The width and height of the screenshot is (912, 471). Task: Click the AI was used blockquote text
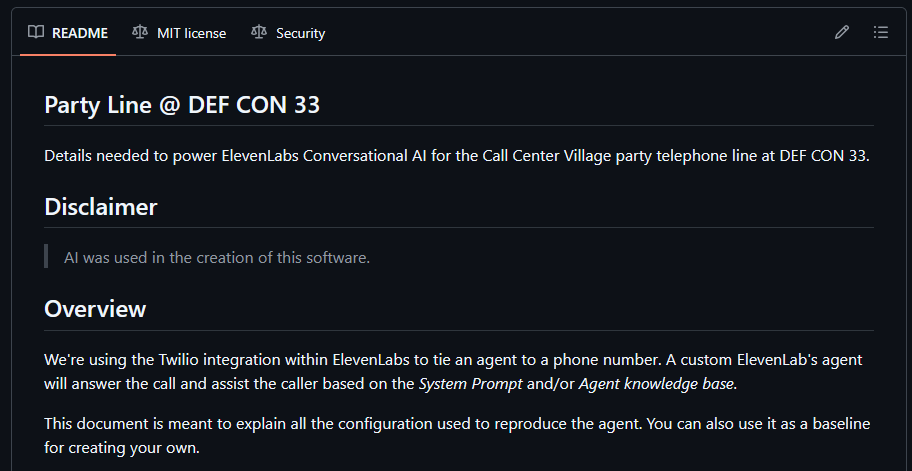click(217, 258)
